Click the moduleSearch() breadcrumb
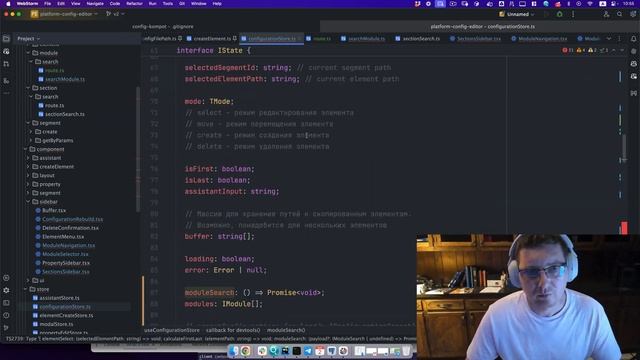Screen dimensions: 640x360 (286, 330)
